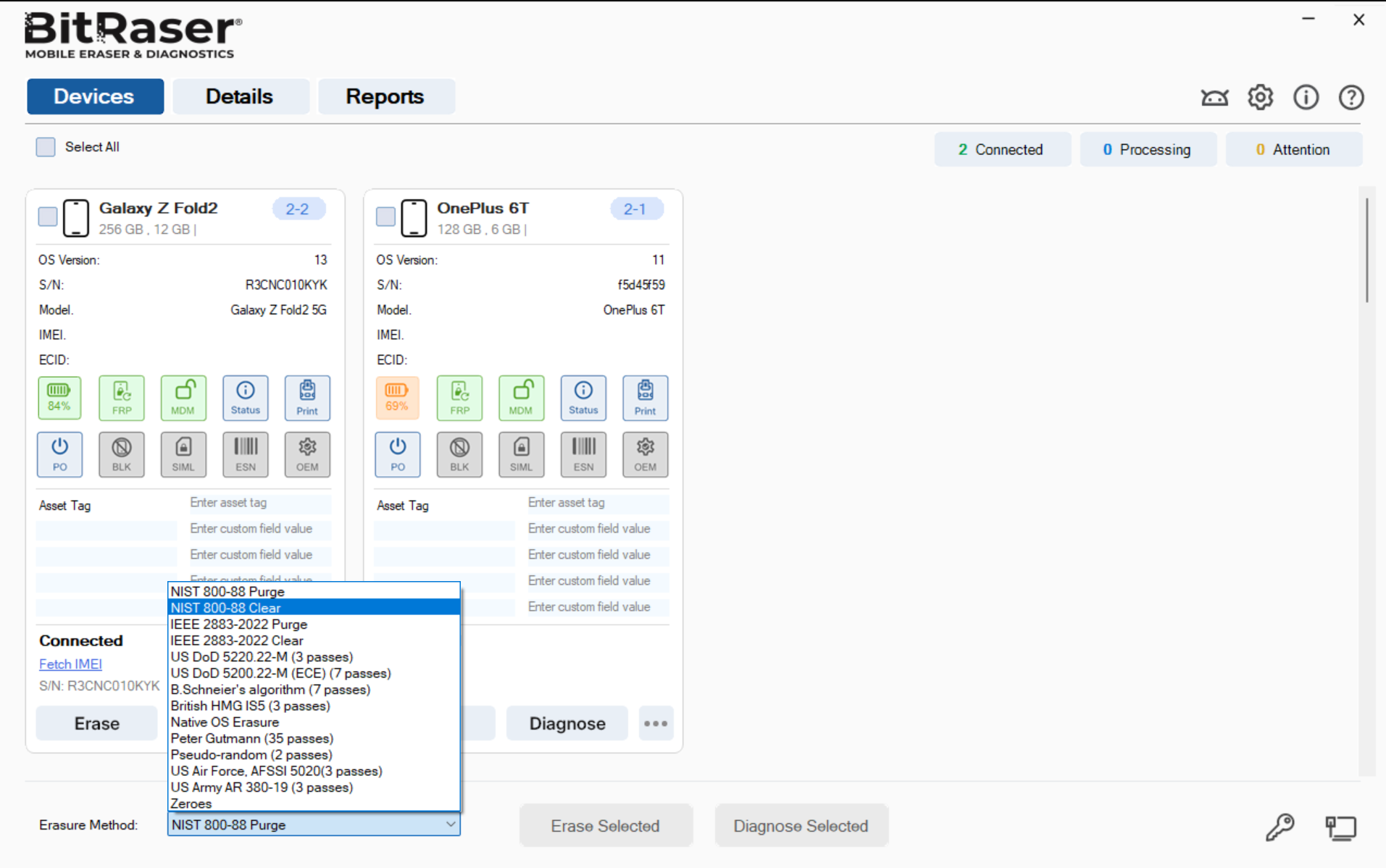Select Peter Gutmann (35 passes) entry
The height and width of the screenshot is (868, 1386).
[x=314, y=738]
